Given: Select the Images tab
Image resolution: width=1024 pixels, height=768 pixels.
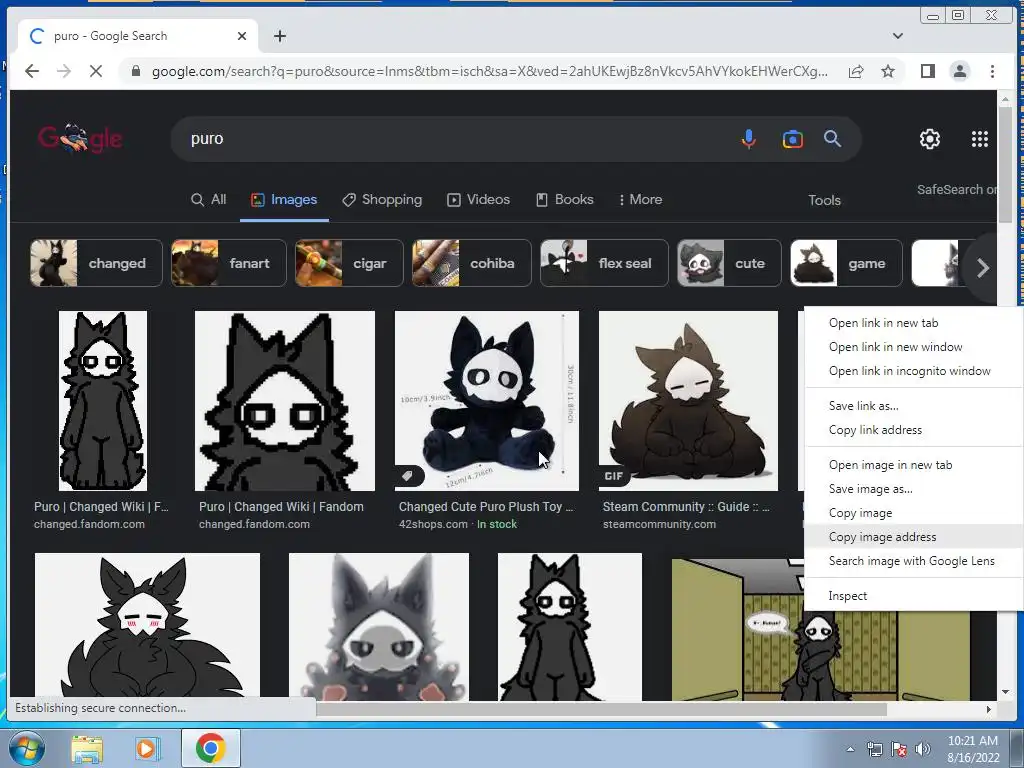Looking at the screenshot, I should tap(284, 199).
